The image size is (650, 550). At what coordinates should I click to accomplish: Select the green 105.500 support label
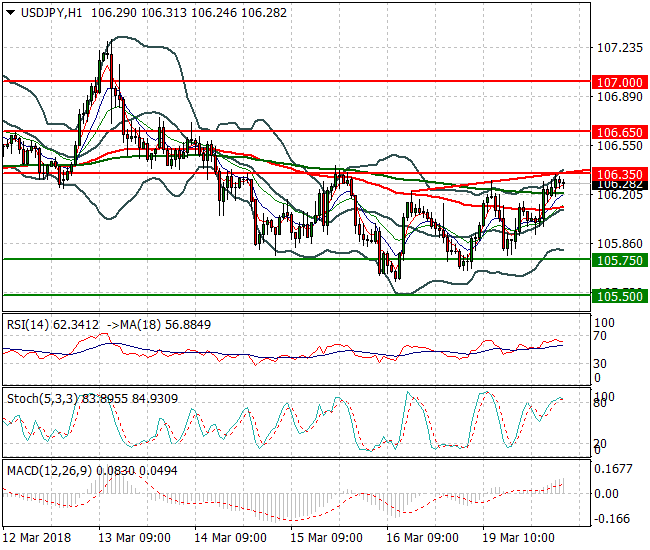[620, 296]
